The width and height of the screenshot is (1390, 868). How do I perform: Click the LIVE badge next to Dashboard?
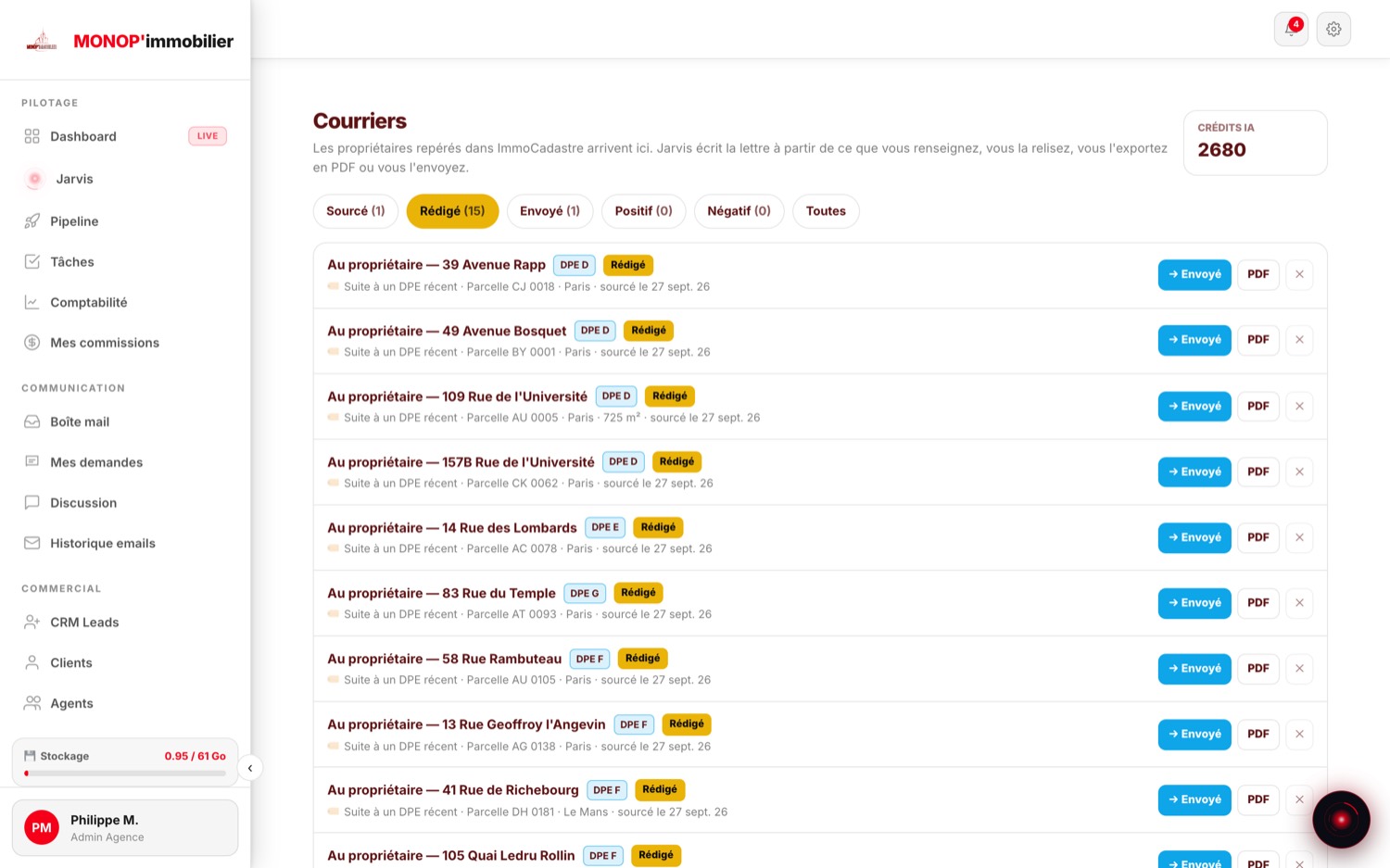(x=208, y=136)
